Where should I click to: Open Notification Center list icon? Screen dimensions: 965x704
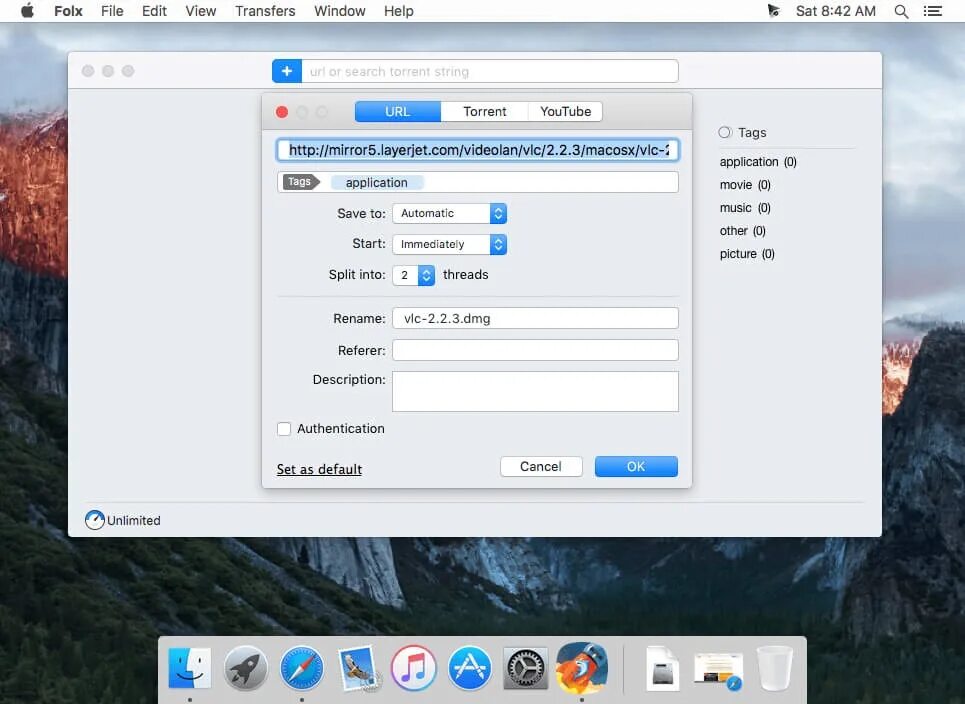coord(933,11)
